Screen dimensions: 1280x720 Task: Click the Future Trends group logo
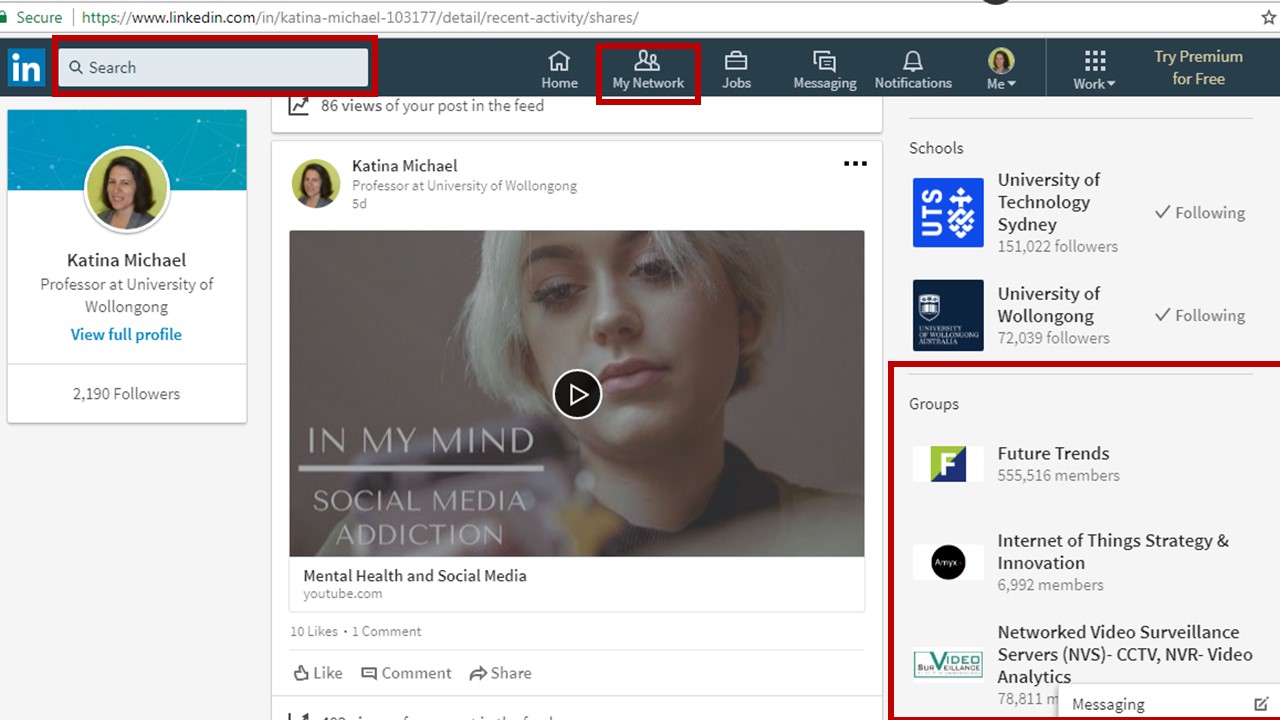948,463
